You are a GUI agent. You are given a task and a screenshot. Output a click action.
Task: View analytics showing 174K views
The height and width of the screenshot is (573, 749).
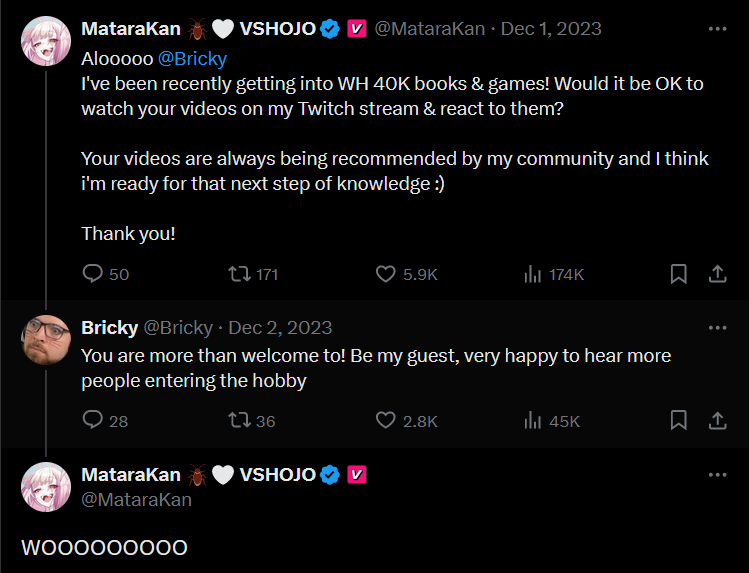[x=533, y=273]
